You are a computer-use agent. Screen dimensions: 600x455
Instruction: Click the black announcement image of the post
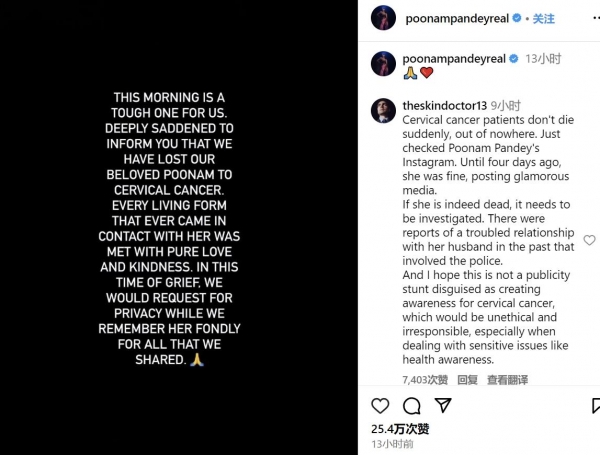click(x=179, y=227)
